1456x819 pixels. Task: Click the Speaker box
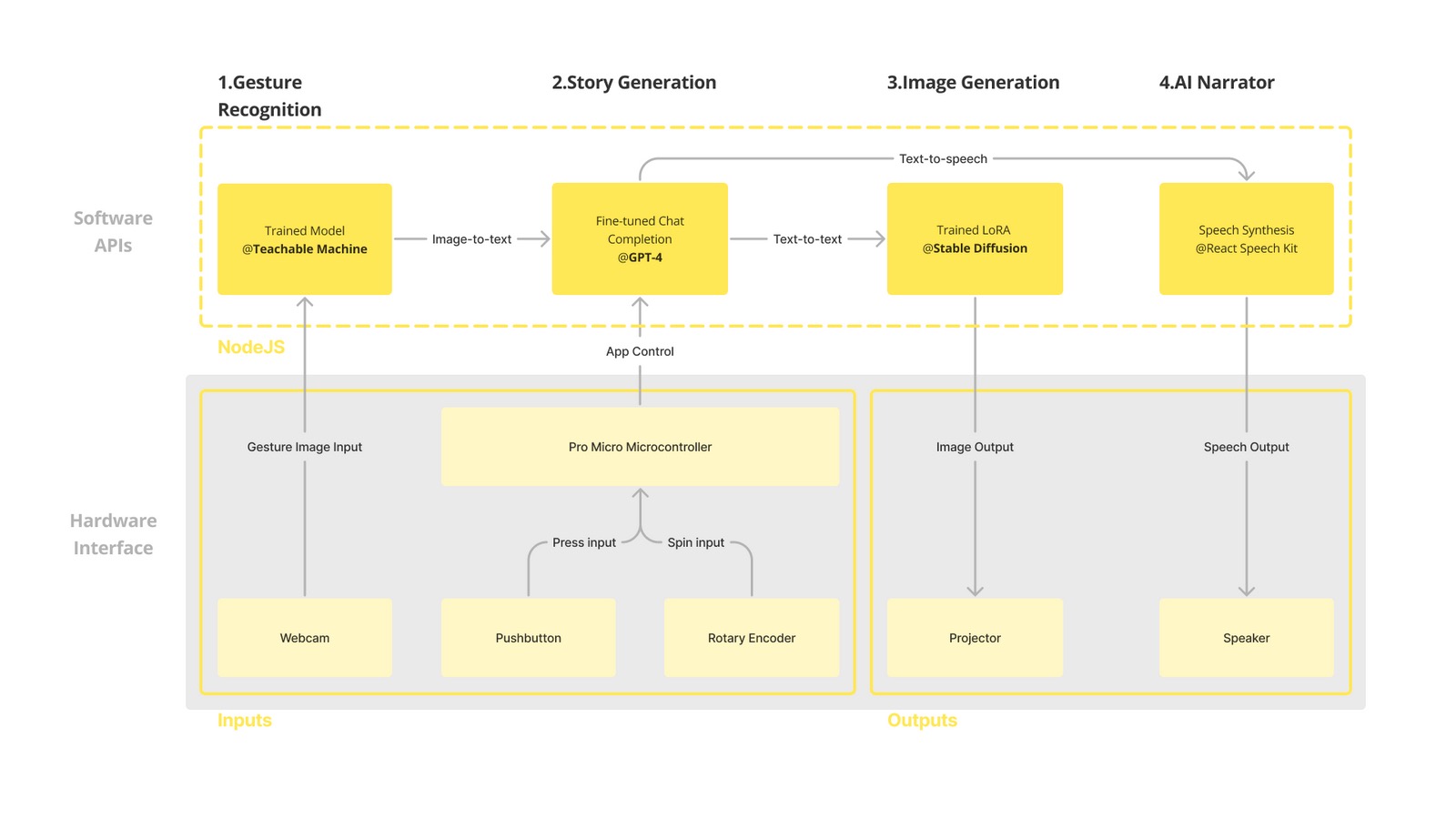[1247, 638]
